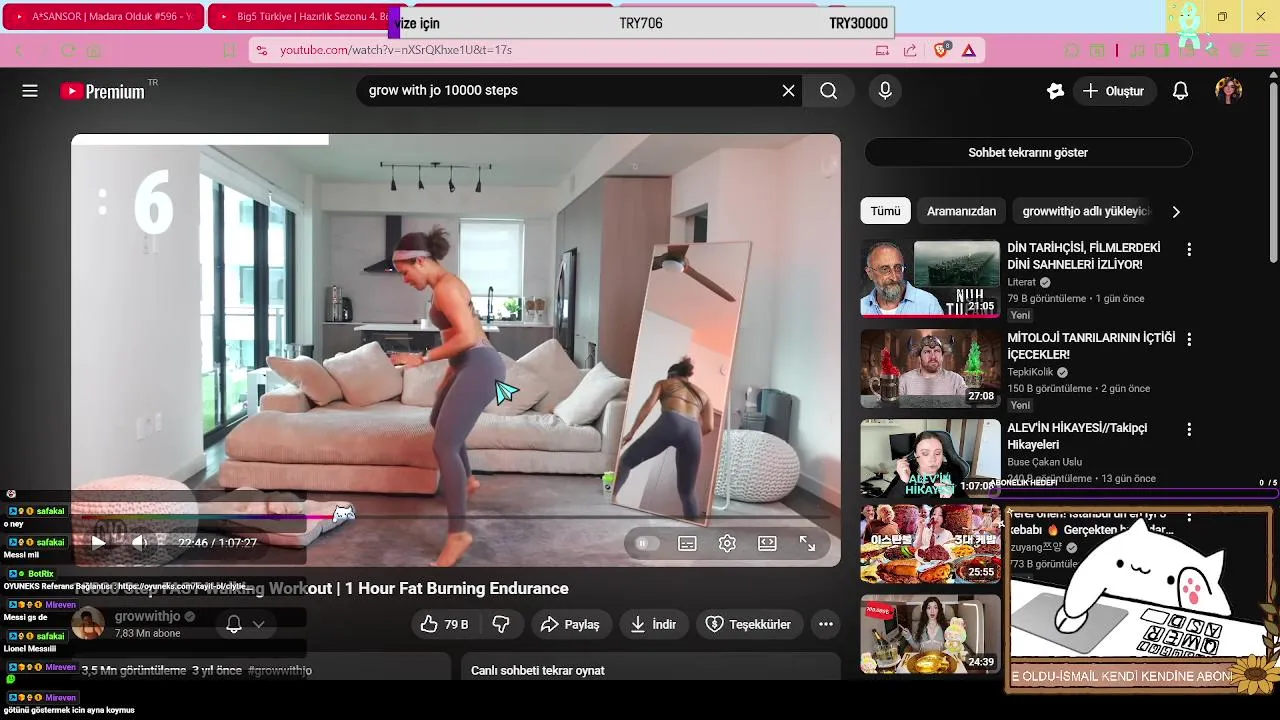Play the paused video
The height and width of the screenshot is (720, 1280).
pyautogui.click(x=98, y=543)
